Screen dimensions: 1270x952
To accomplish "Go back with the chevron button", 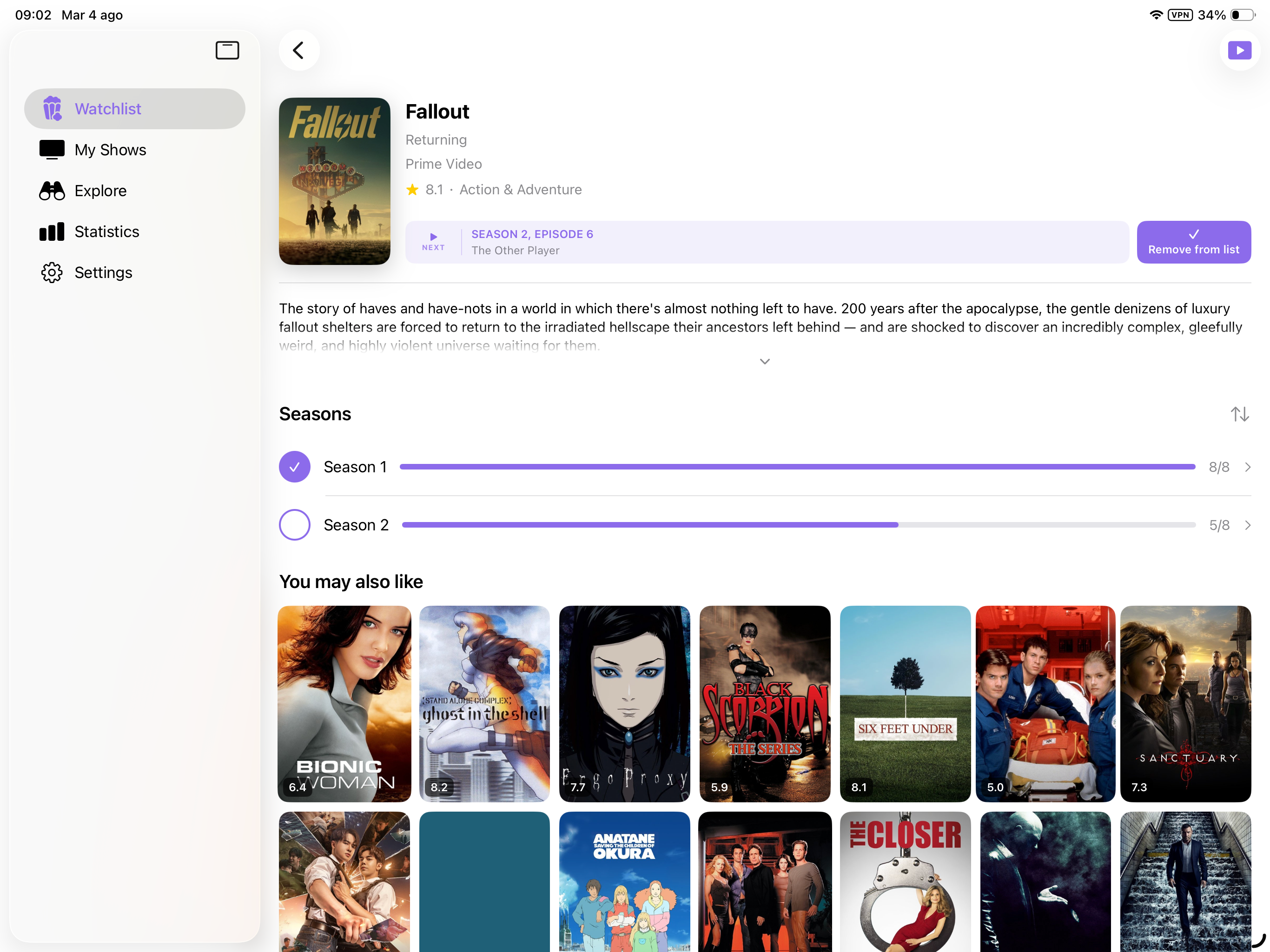I will tap(298, 51).
